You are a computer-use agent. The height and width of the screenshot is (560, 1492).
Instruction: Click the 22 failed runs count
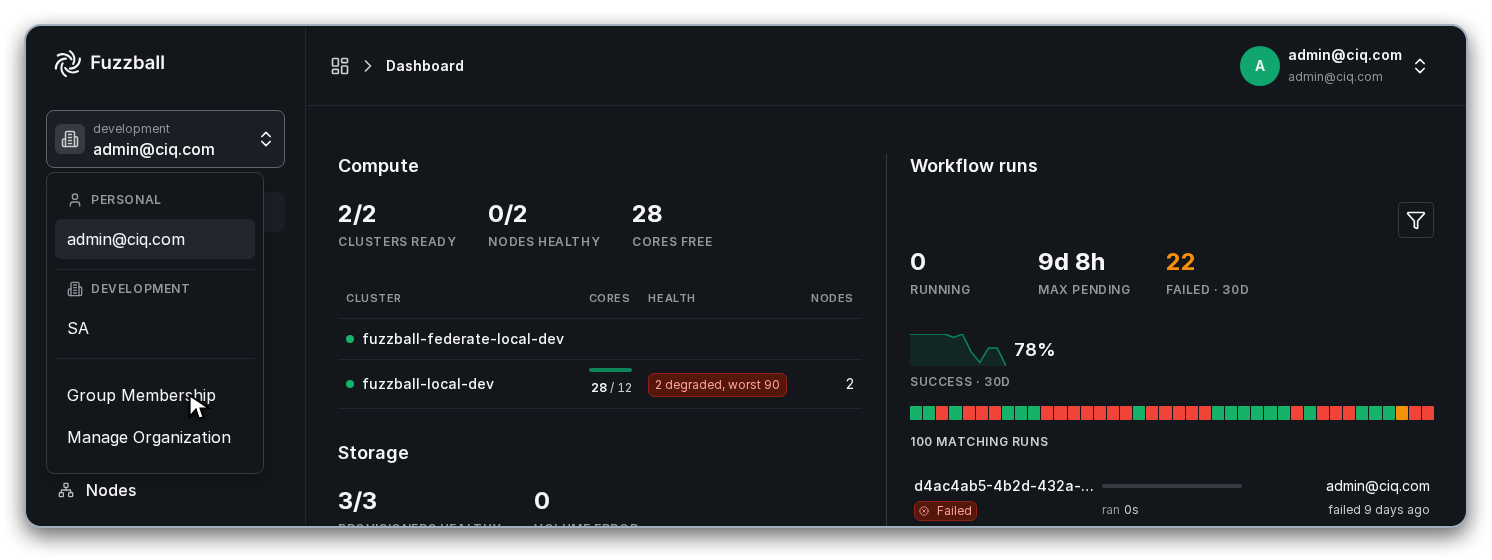click(x=1181, y=262)
